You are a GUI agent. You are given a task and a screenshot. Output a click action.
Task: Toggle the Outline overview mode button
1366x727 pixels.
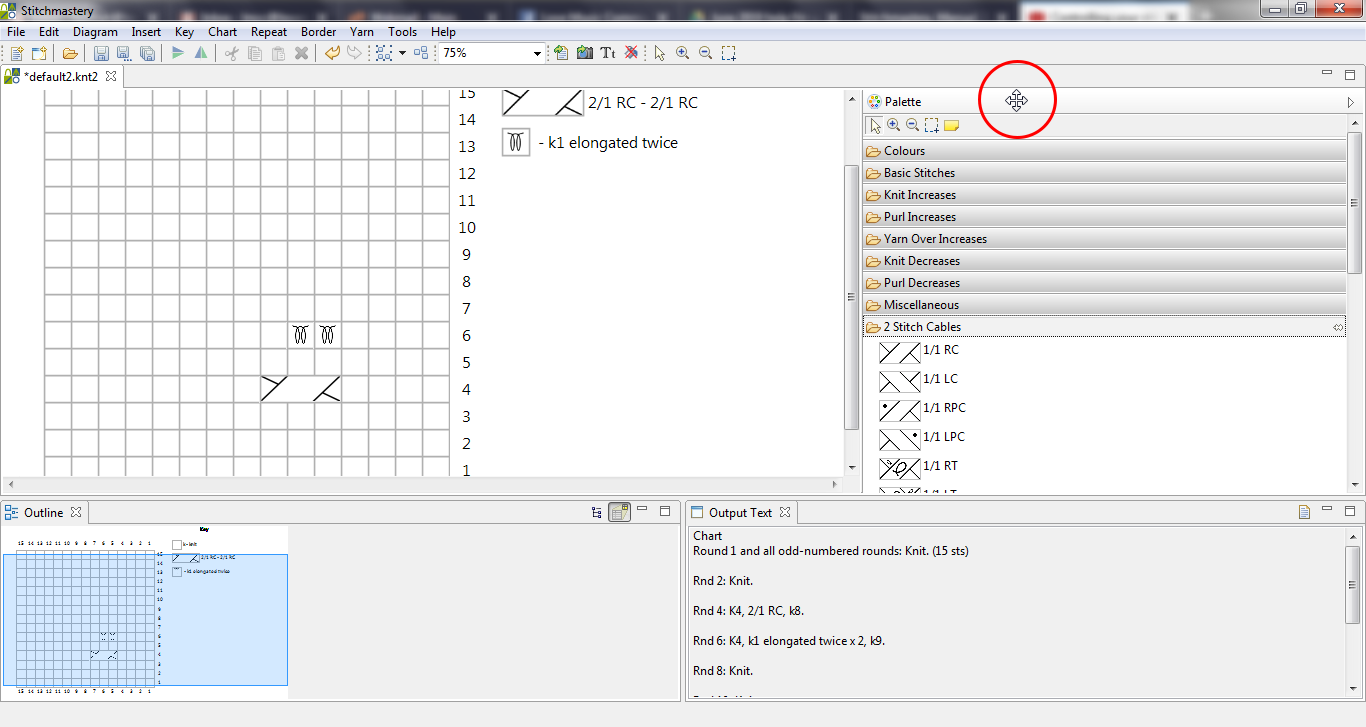pyautogui.click(x=619, y=512)
